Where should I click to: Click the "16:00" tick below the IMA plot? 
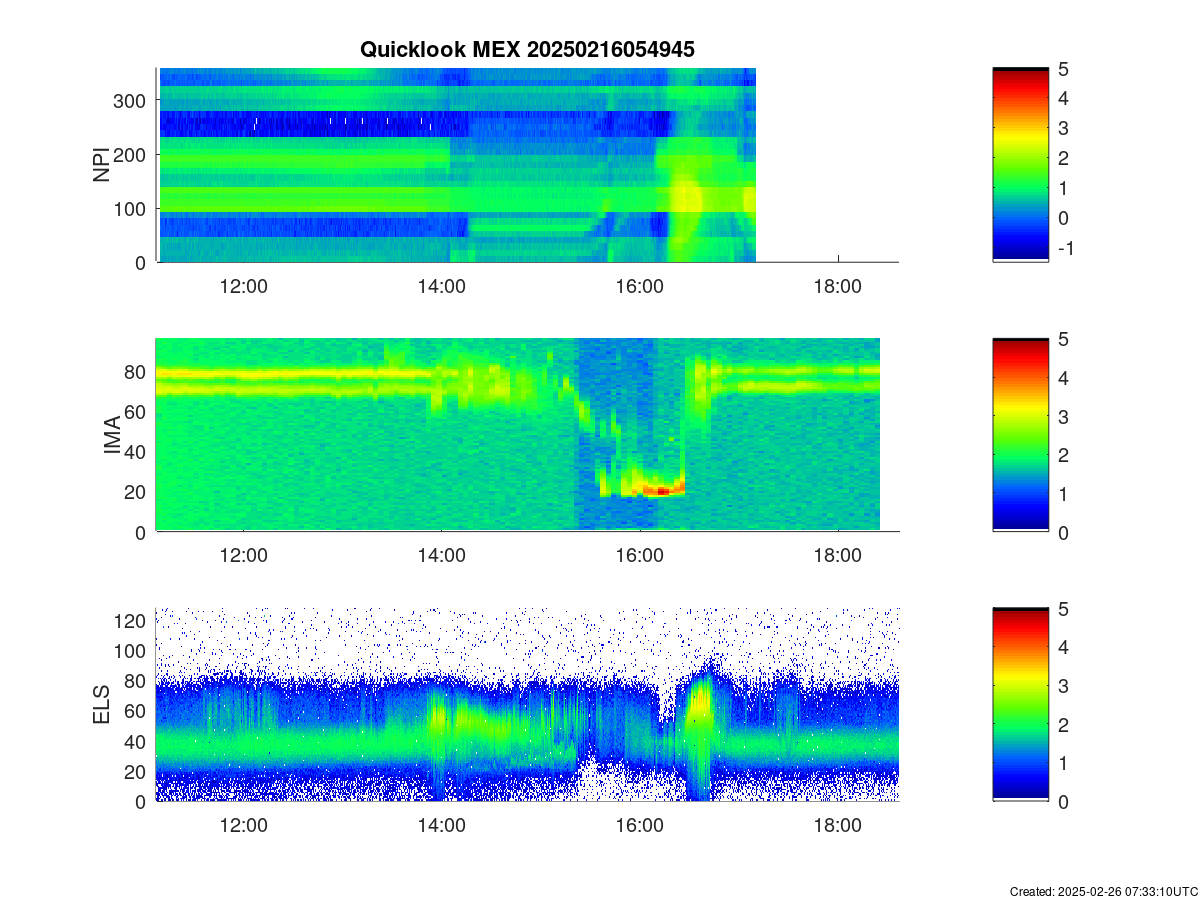point(640,556)
